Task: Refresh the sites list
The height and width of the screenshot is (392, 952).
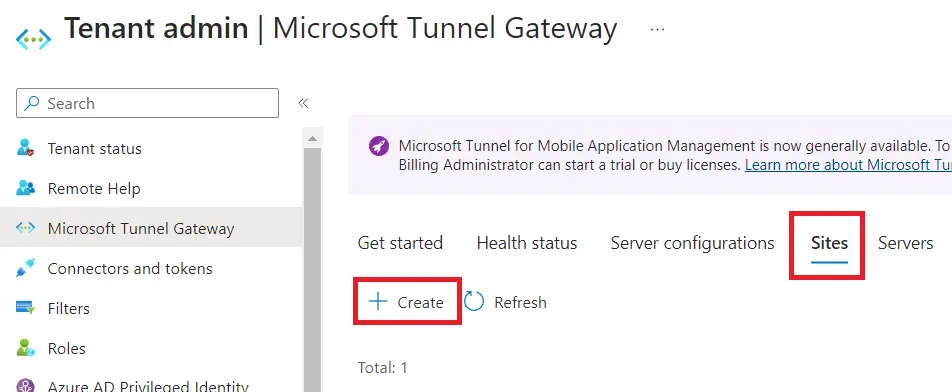Action: [505, 302]
